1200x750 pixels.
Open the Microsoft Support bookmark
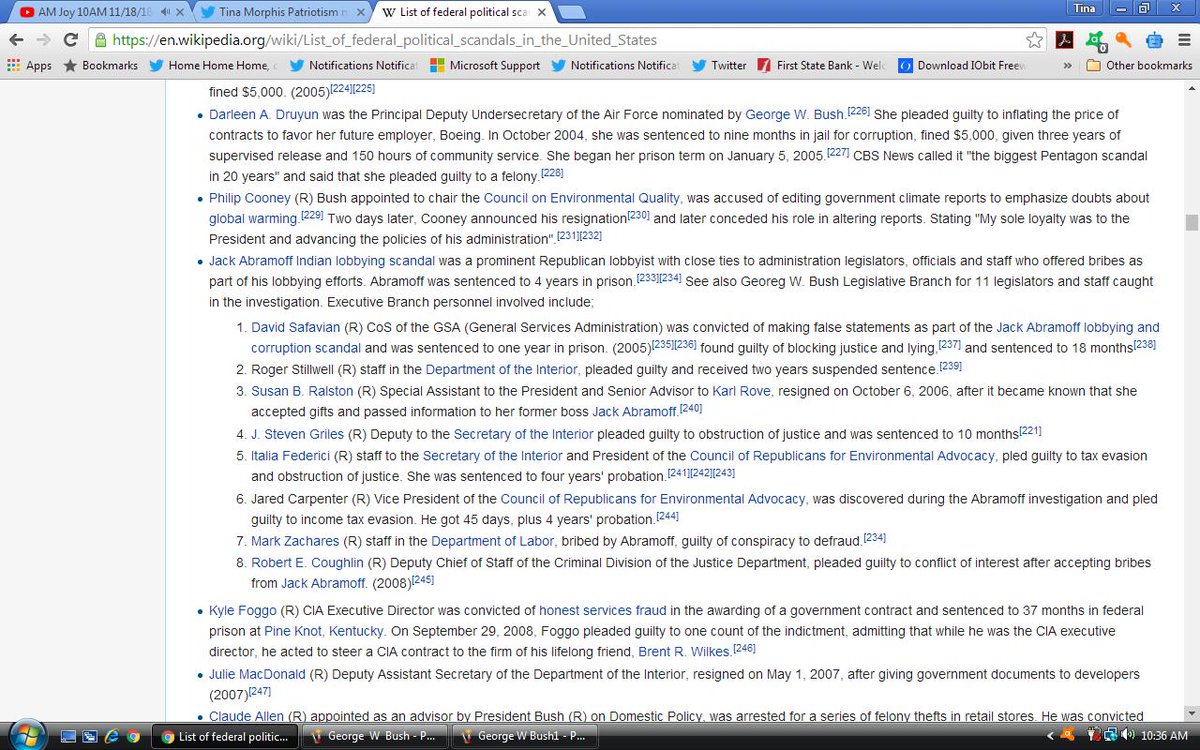pos(485,65)
